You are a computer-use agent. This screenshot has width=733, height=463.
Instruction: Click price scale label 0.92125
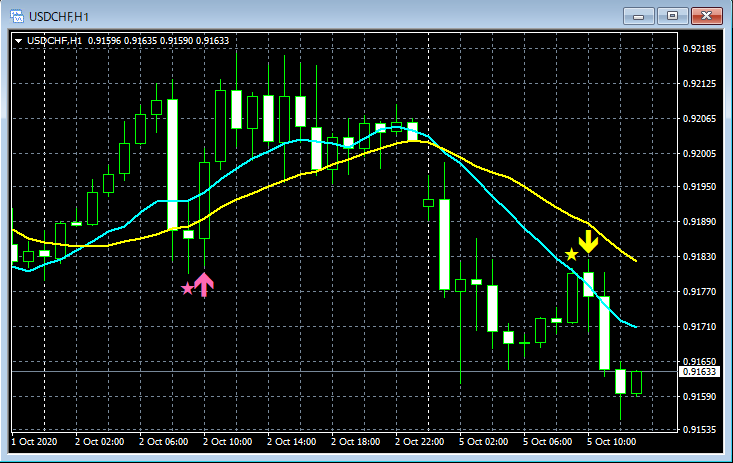click(x=699, y=84)
